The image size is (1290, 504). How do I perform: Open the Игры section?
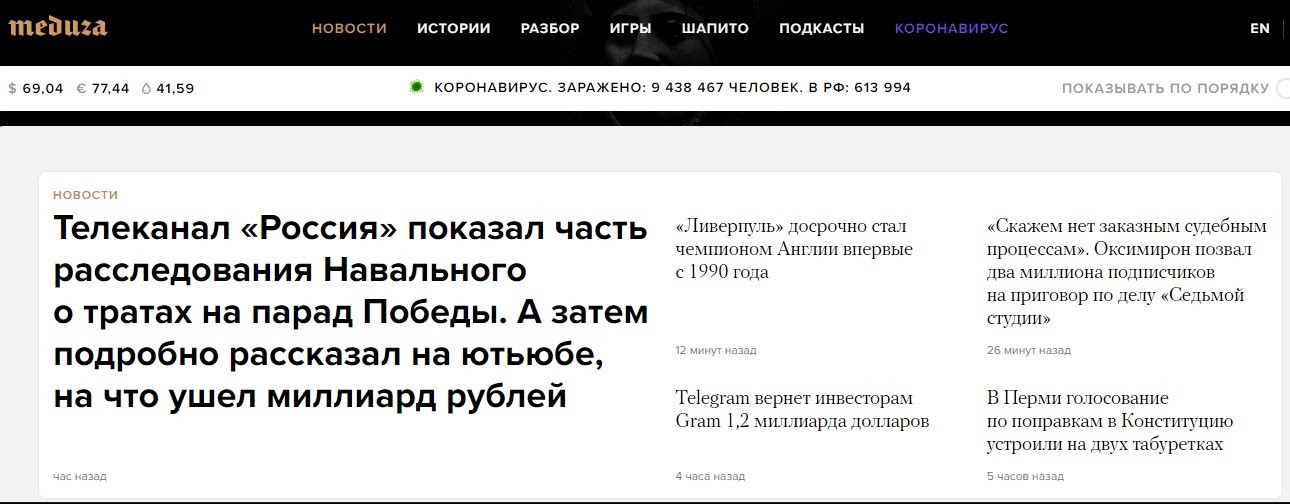630,28
